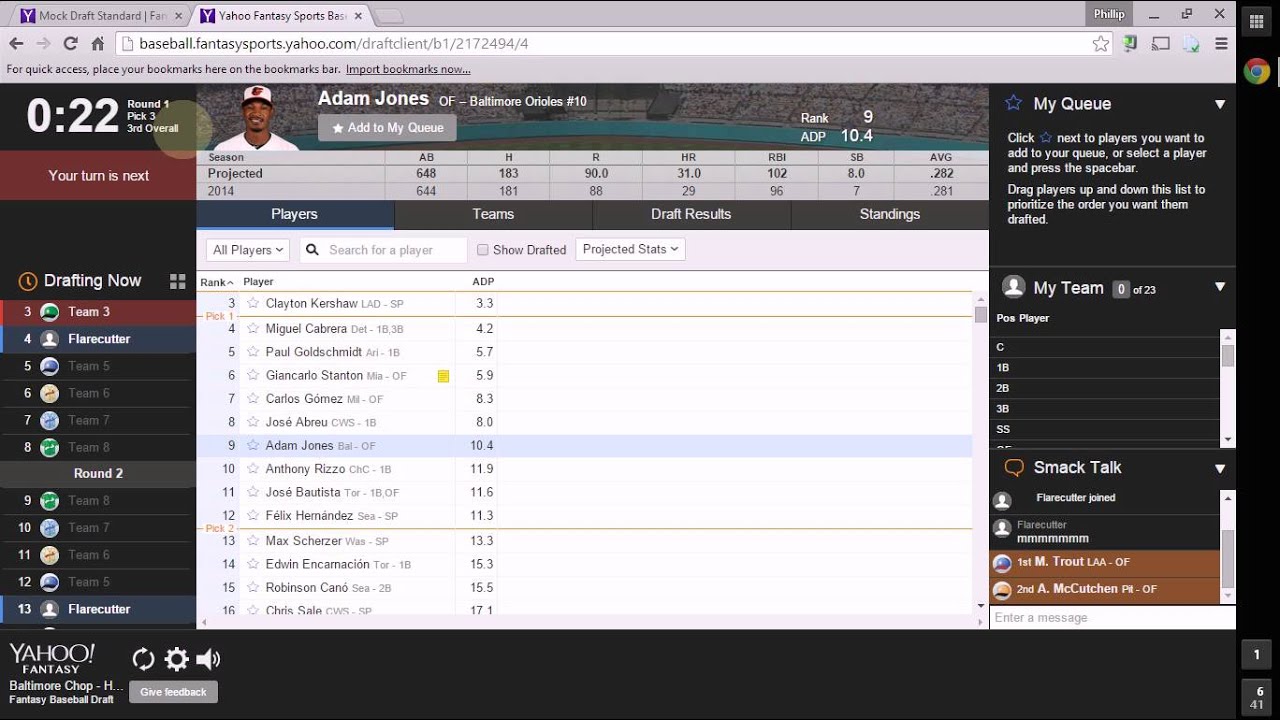Click the My Team roster scrollbar thumb
Image resolution: width=1280 pixels, height=720 pixels.
pyautogui.click(x=1228, y=355)
